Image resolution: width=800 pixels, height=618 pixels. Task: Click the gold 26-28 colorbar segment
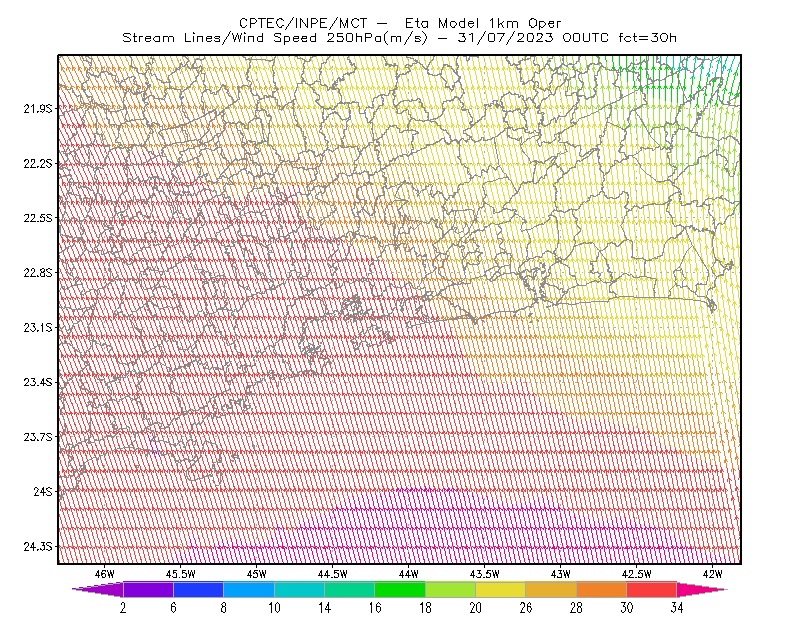coord(551,589)
